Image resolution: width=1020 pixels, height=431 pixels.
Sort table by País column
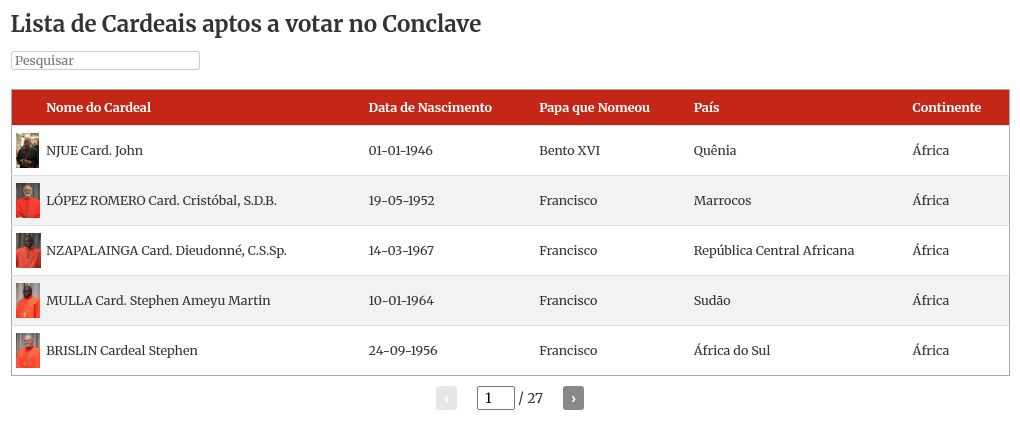[706, 108]
